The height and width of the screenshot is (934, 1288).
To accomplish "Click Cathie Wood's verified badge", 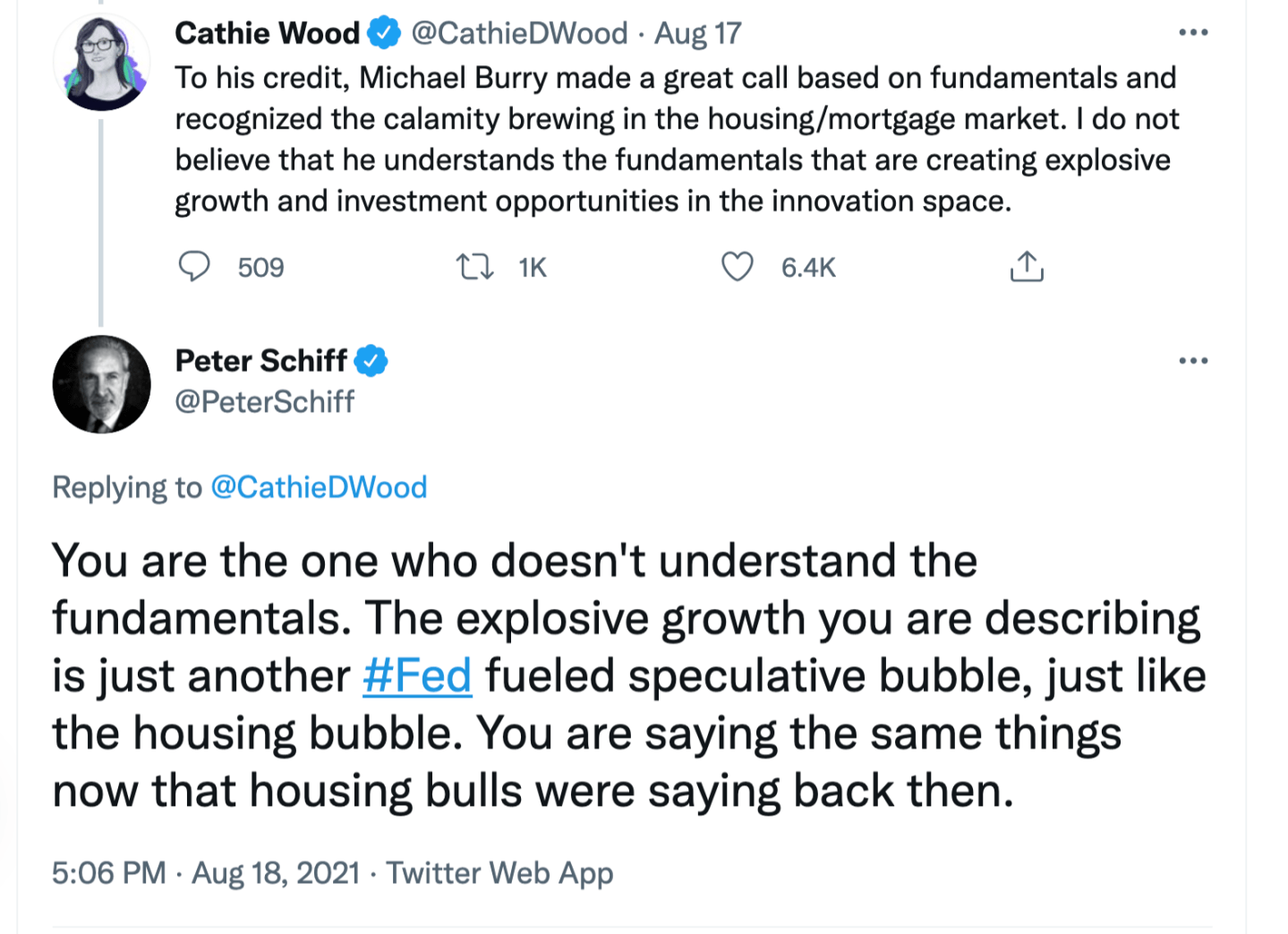I will pos(384,34).
